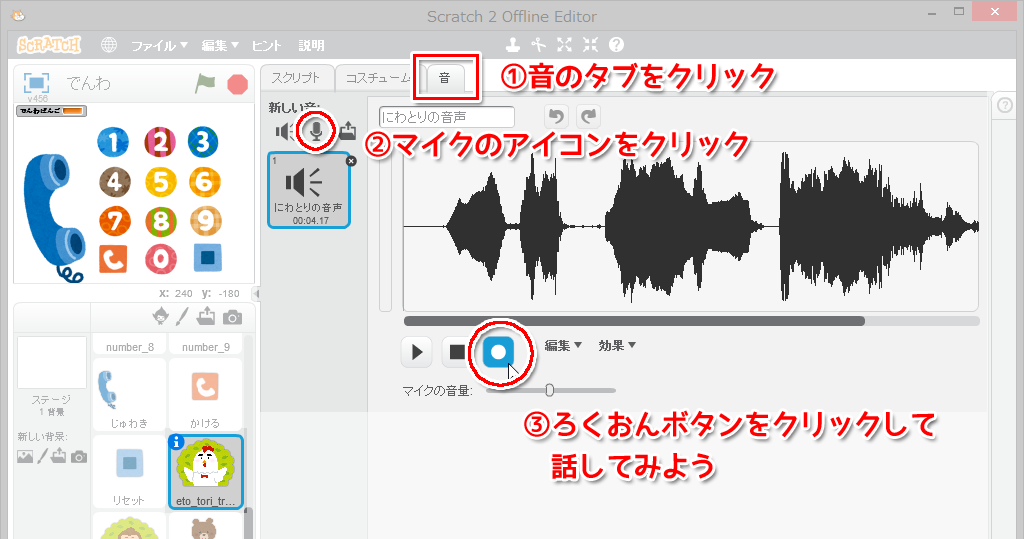Paint new sprite brush icon

point(182,317)
